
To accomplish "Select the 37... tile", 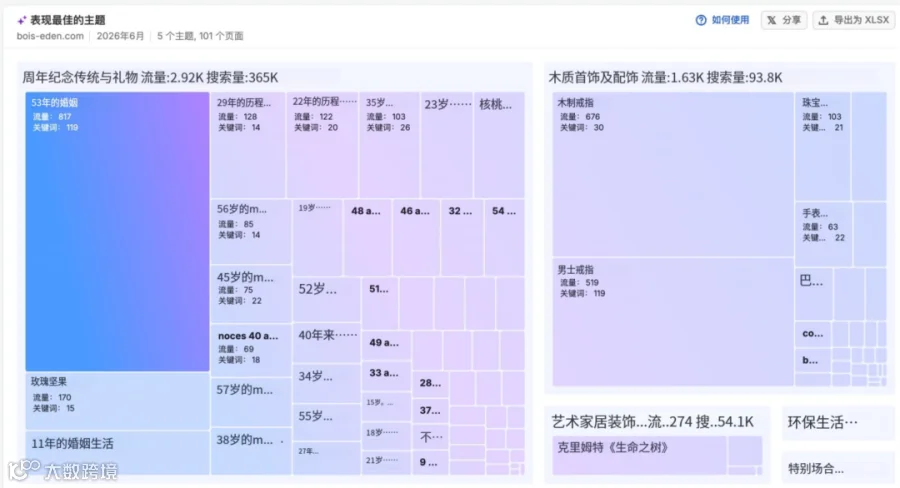I will tap(430, 412).
